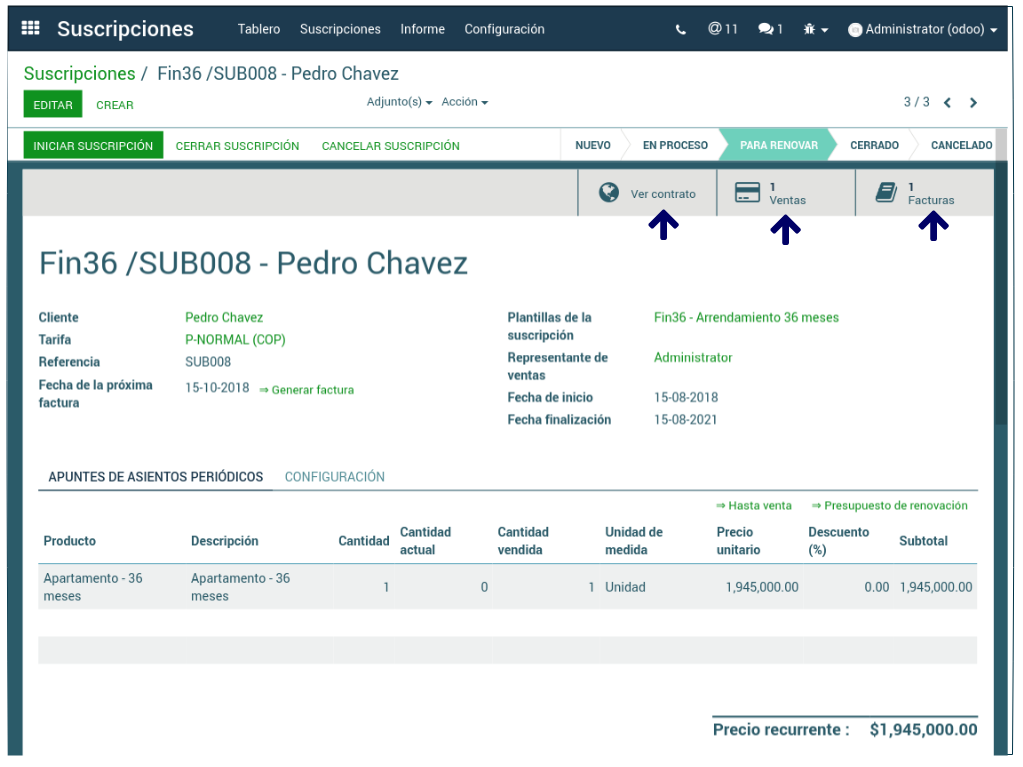Screen dimensions: 1023x767
Task: Expand the Adjunto(s) dropdown
Action: click(399, 102)
